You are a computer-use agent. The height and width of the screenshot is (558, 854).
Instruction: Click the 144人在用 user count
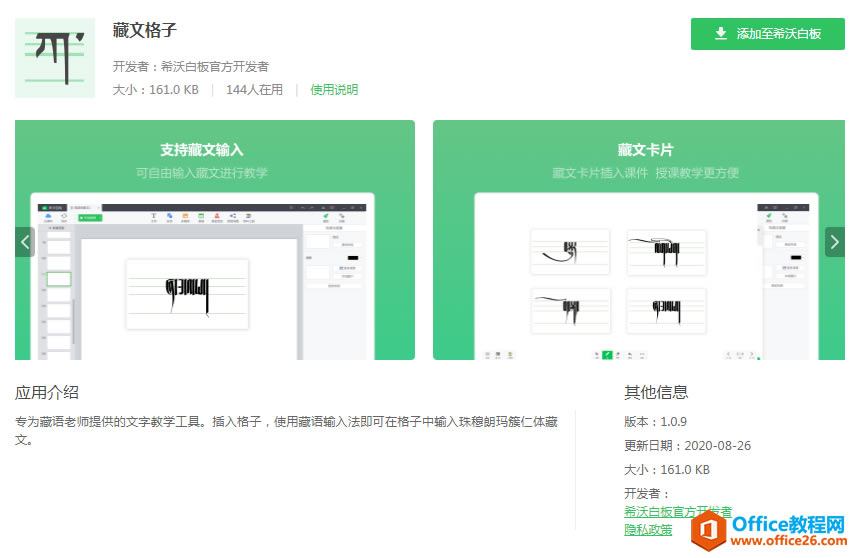click(254, 90)
